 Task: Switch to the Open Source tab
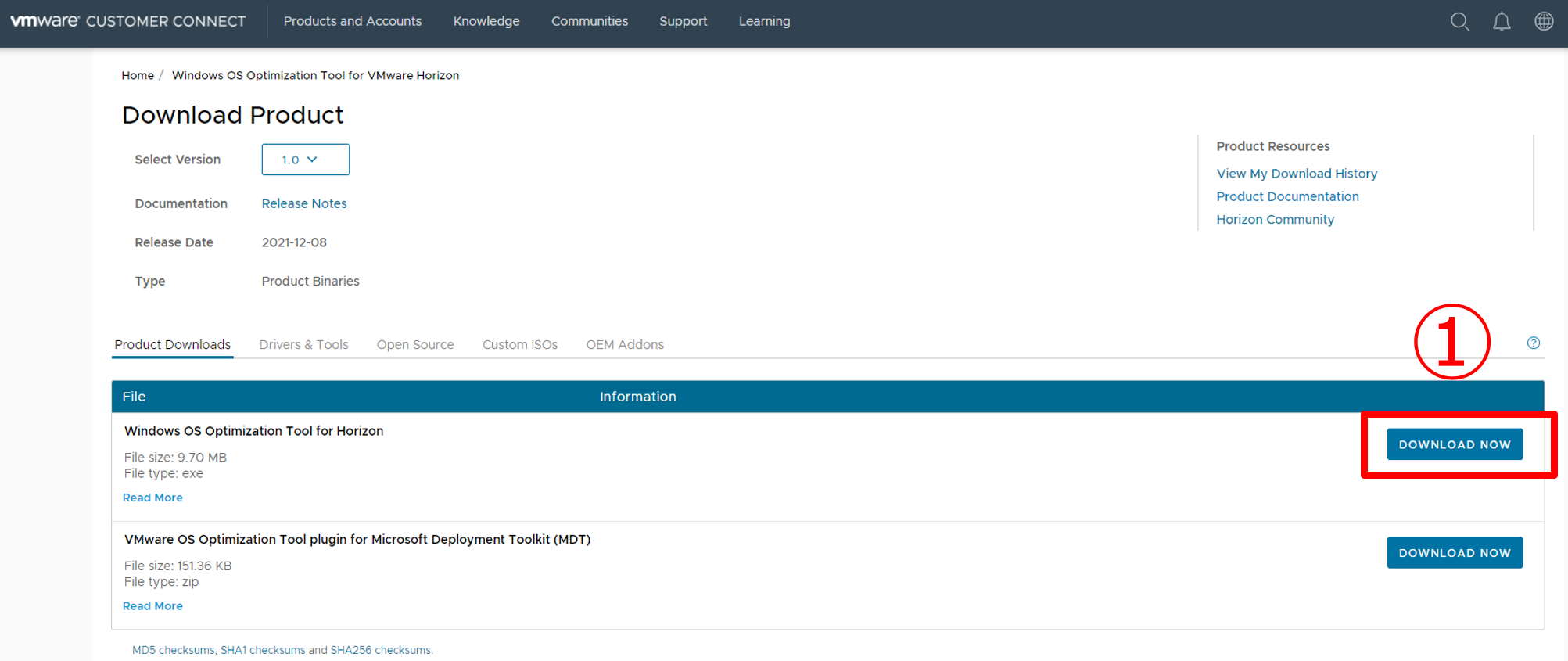414,344
